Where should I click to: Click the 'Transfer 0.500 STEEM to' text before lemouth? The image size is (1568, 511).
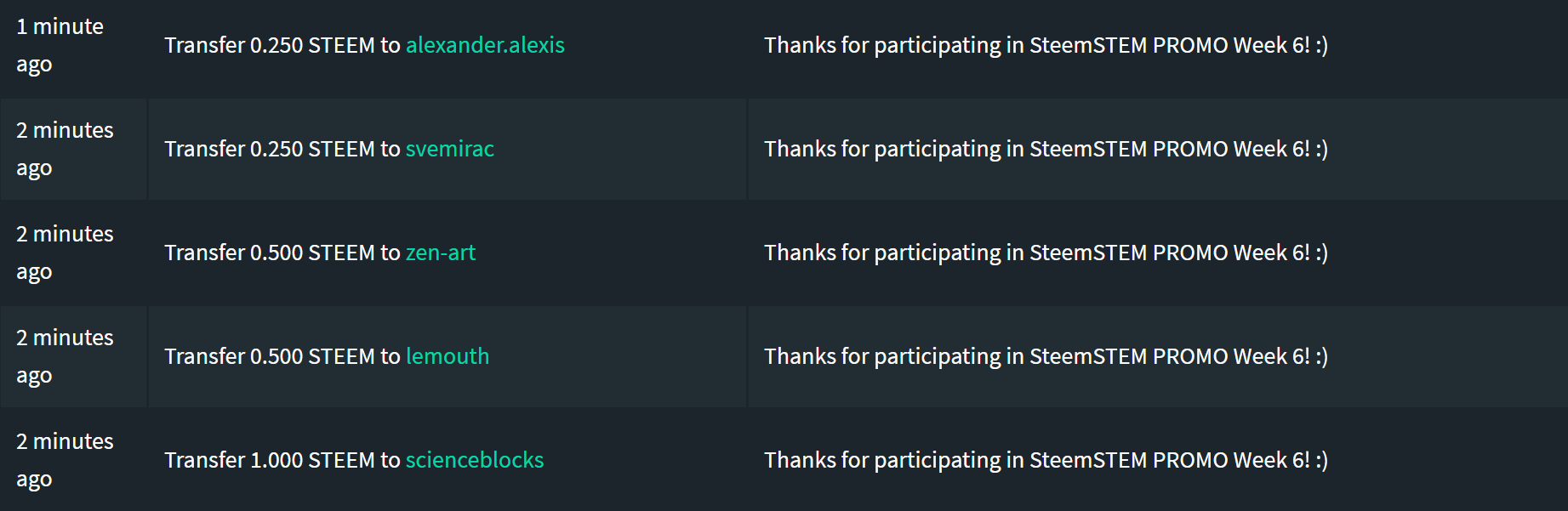point(282,356)
